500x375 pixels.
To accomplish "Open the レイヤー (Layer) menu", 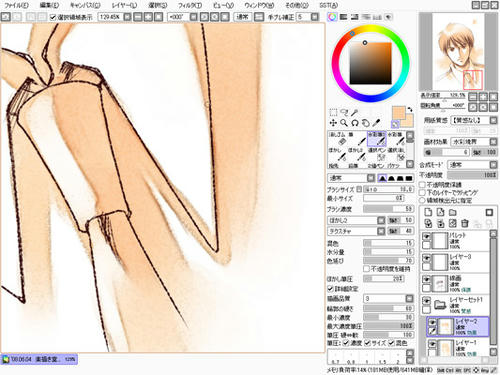I will click(124, 5).
